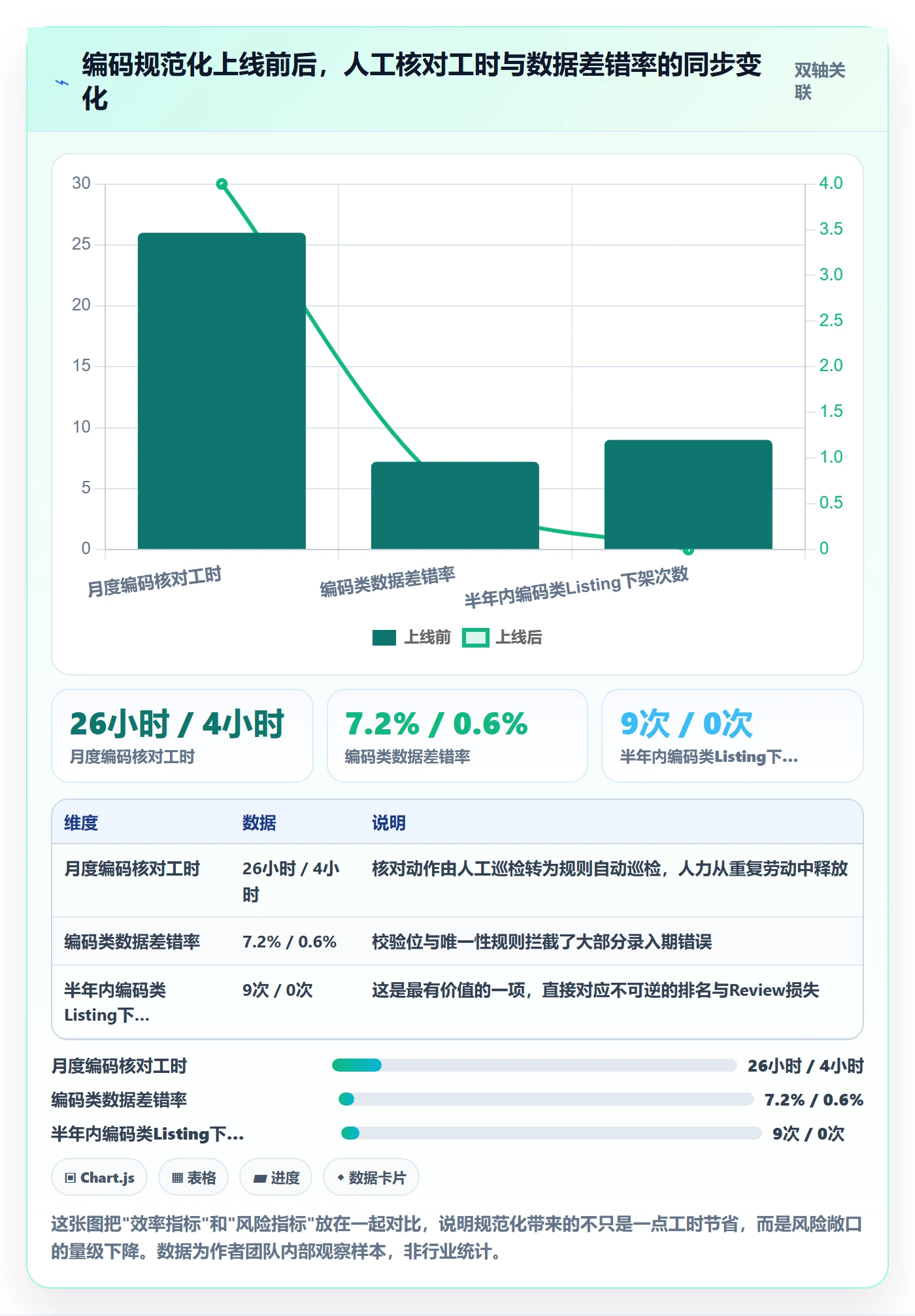Click progress value 26小时 / 4小时
This screenshot has width=915, height=1316.
(x=806, y=1066)
